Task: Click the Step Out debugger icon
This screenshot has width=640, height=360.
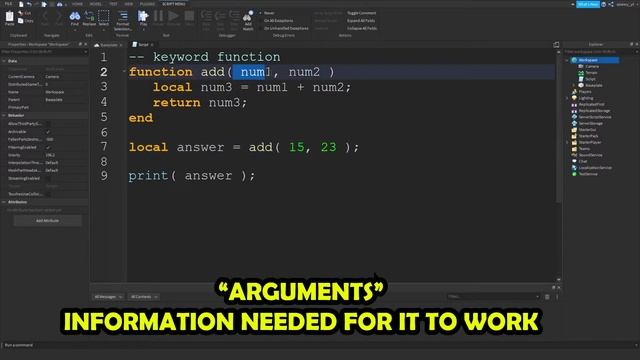Action: pyautogui.click(x=234, y=16)
